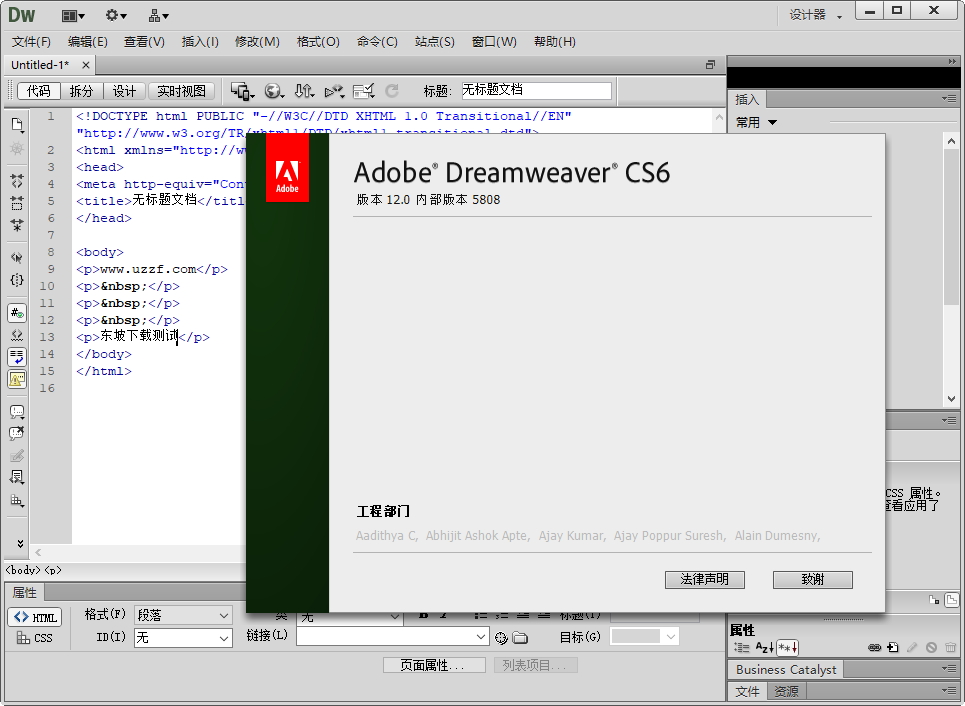
Task: Show more coding toolbar tools chevron
Action: pyautogui.click(x=20, y=544)
